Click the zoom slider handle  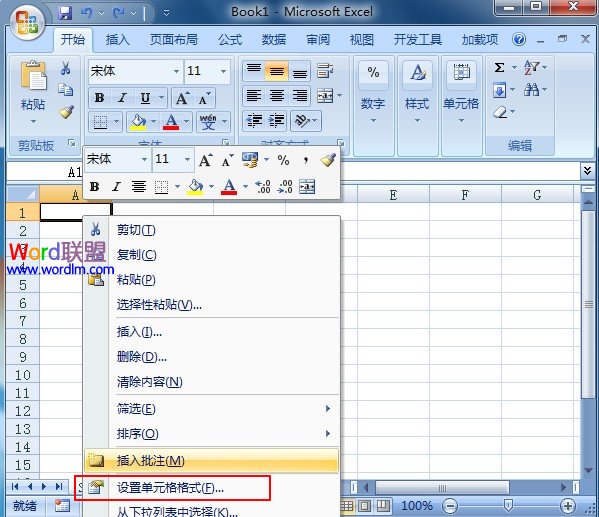(x=508, y=506)
